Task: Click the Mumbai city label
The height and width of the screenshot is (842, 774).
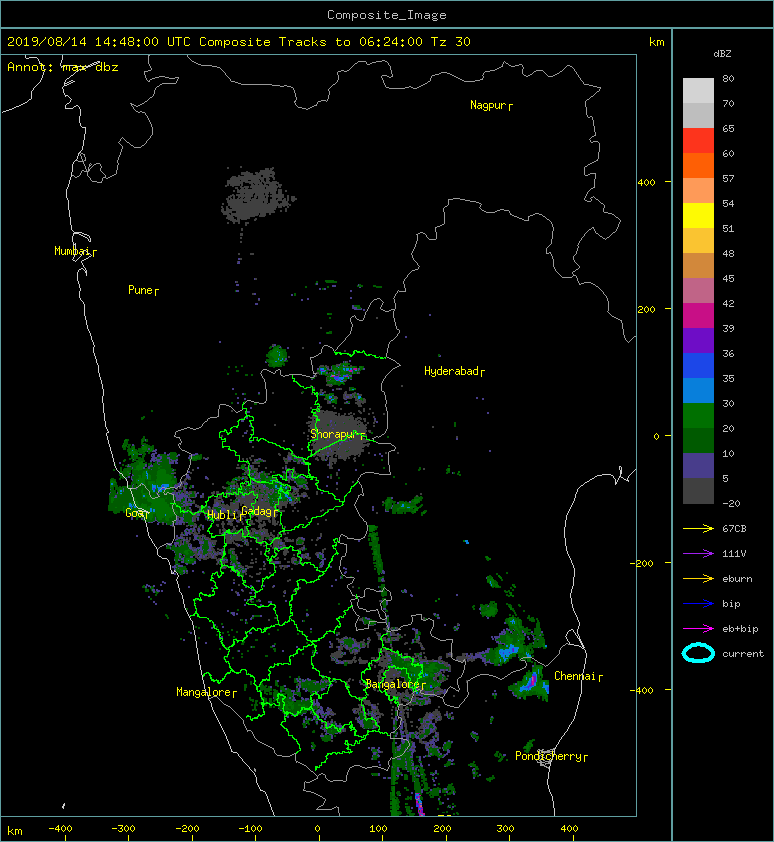Action: pyautogui.click(x=72, y=251)
